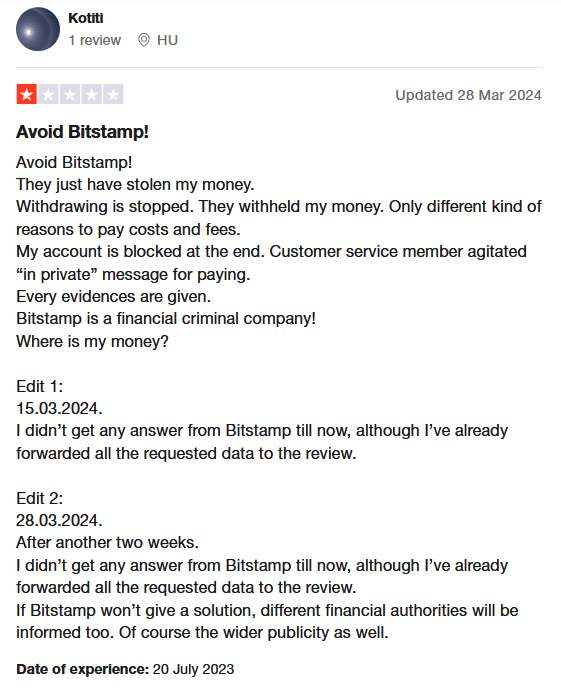Screen dimensions: 561x692
Task: Open the "Updated 28 Mar 2024" date
Action: (468, 95)
